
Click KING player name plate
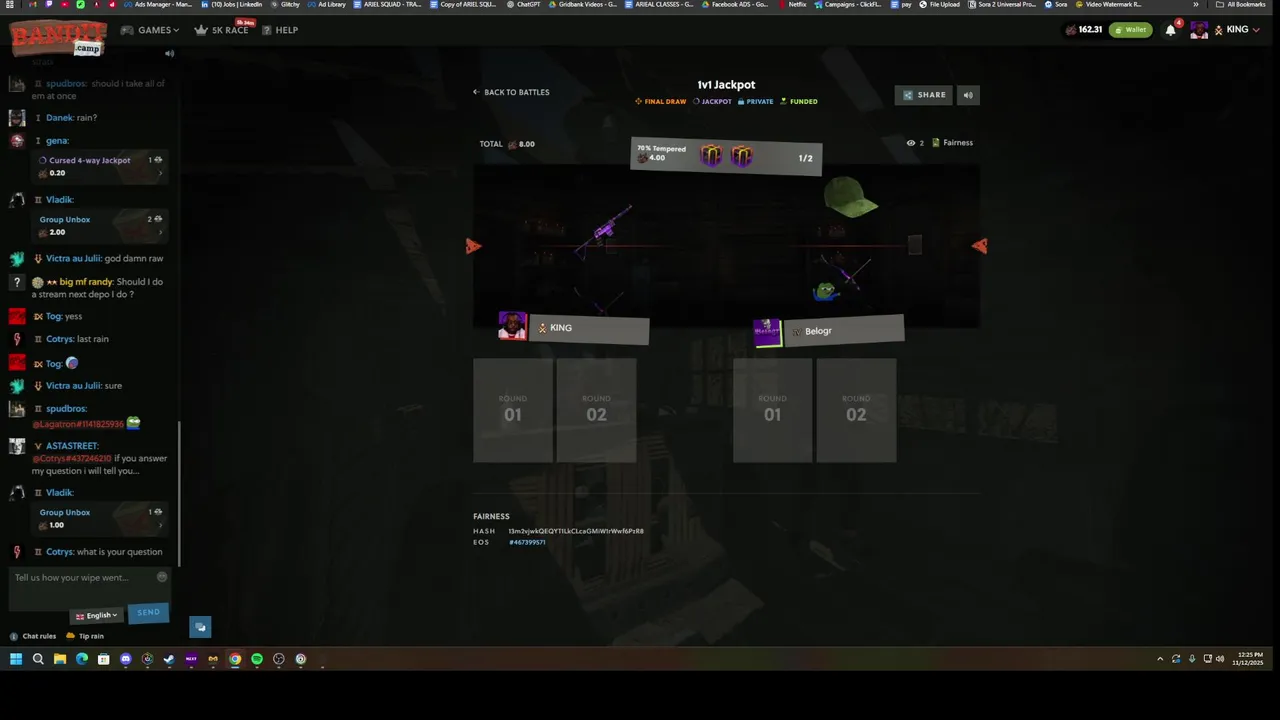[x=589, y=329]
